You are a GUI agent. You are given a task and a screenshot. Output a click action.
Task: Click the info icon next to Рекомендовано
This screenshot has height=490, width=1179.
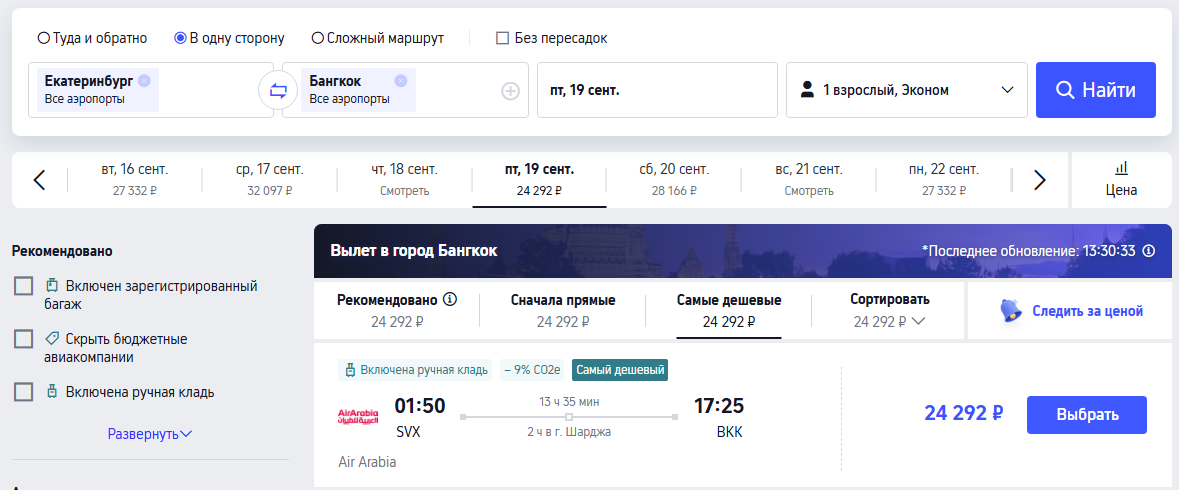pyautogui.click(x=450, y=300)
